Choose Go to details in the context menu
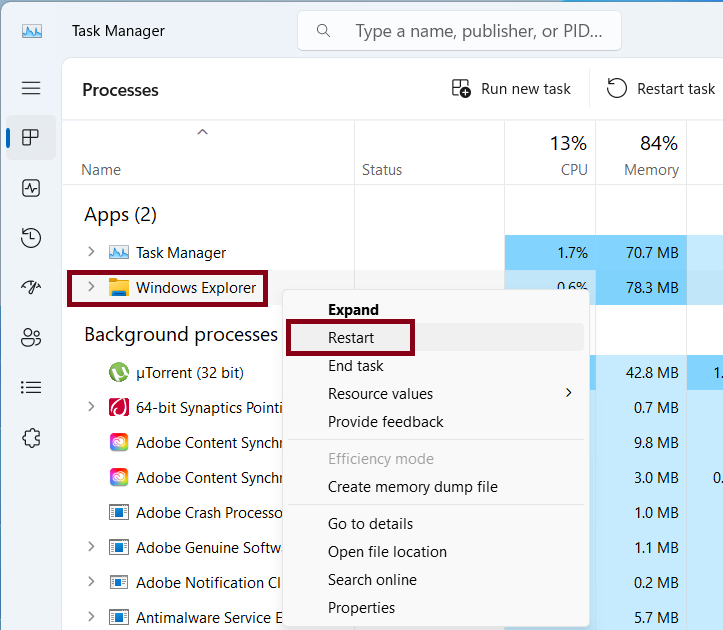The height and width of the screenshot is (630, 723). pos(370,524)
